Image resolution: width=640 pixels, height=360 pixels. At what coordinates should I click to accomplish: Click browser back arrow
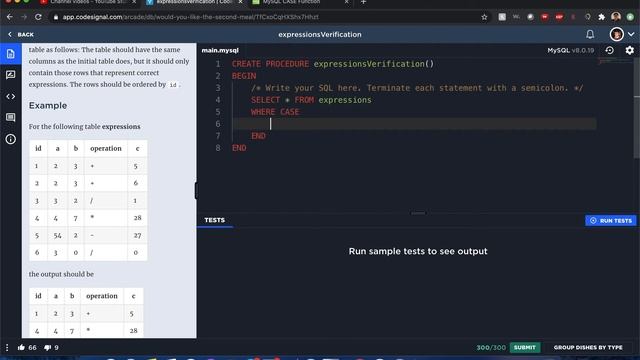coord(10,17)
